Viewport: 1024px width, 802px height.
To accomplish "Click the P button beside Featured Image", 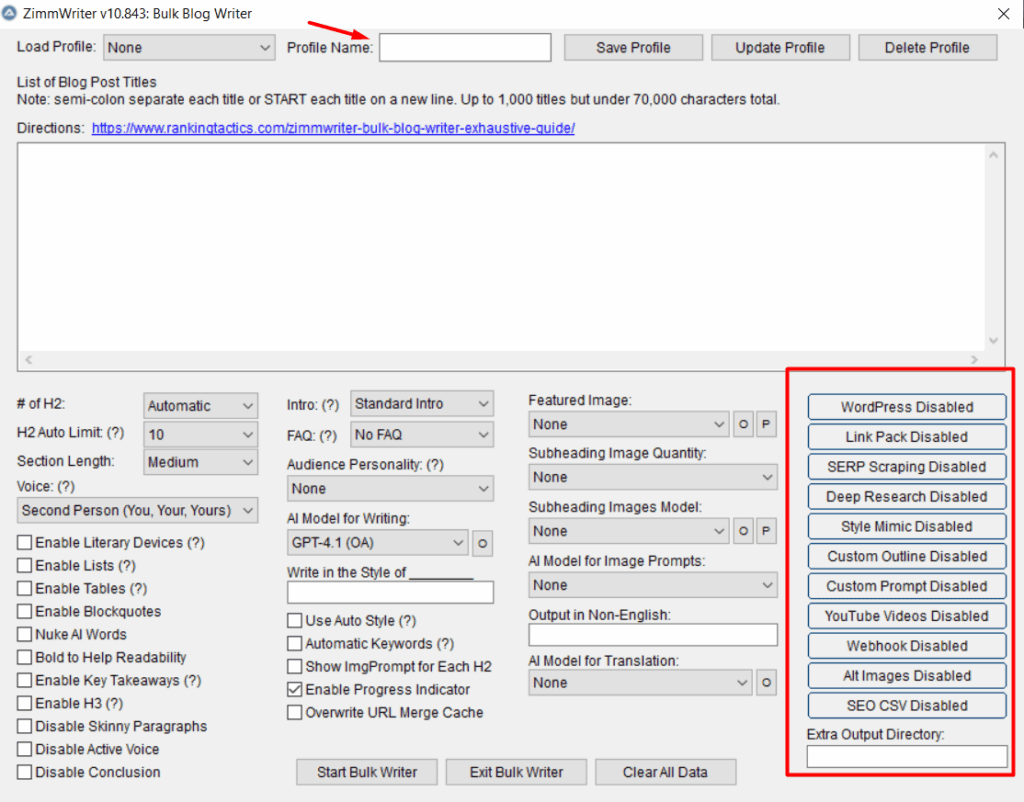I will click(x=766, y=424).
